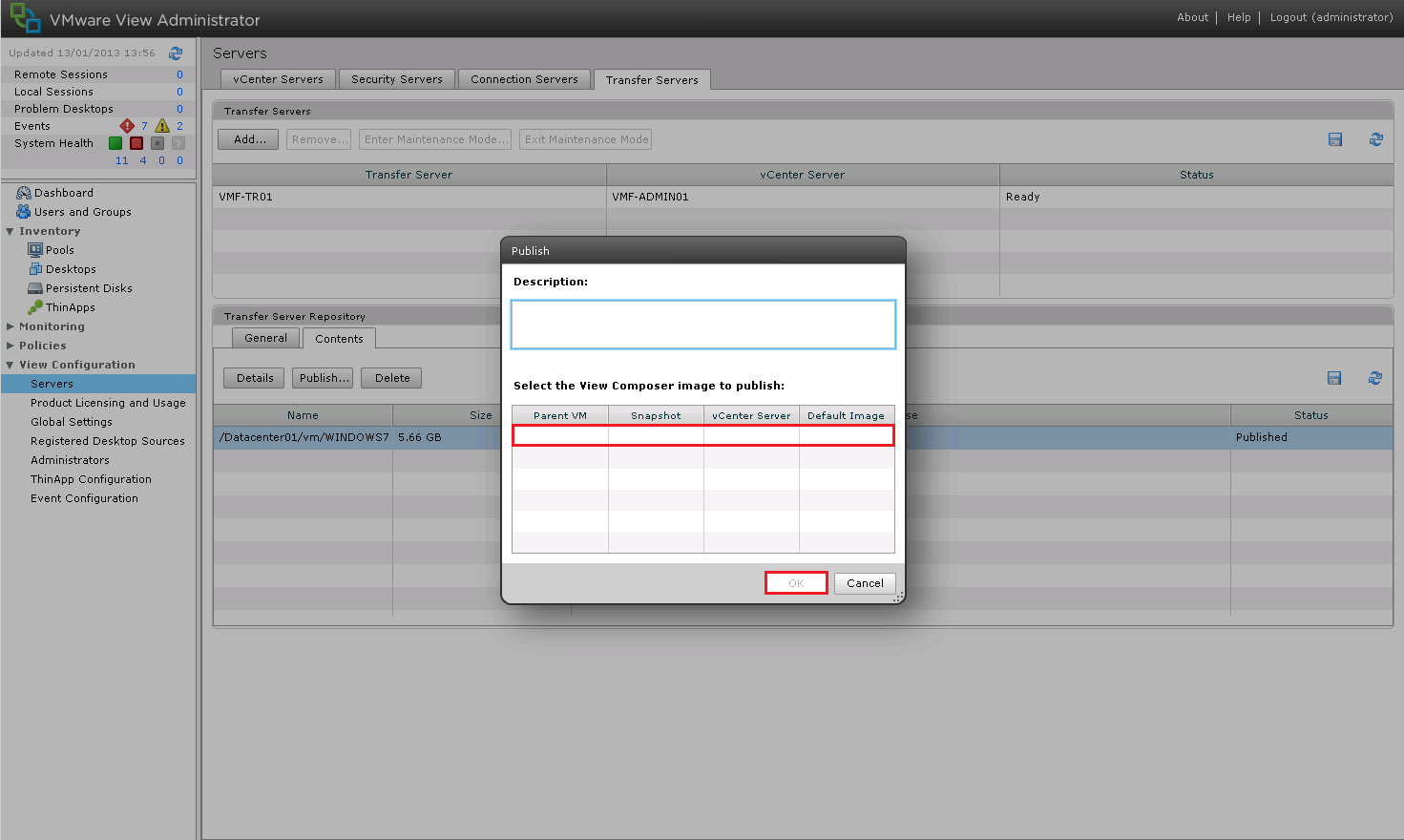
Task: Click the Parent VM column header
Action: (560, 415)
